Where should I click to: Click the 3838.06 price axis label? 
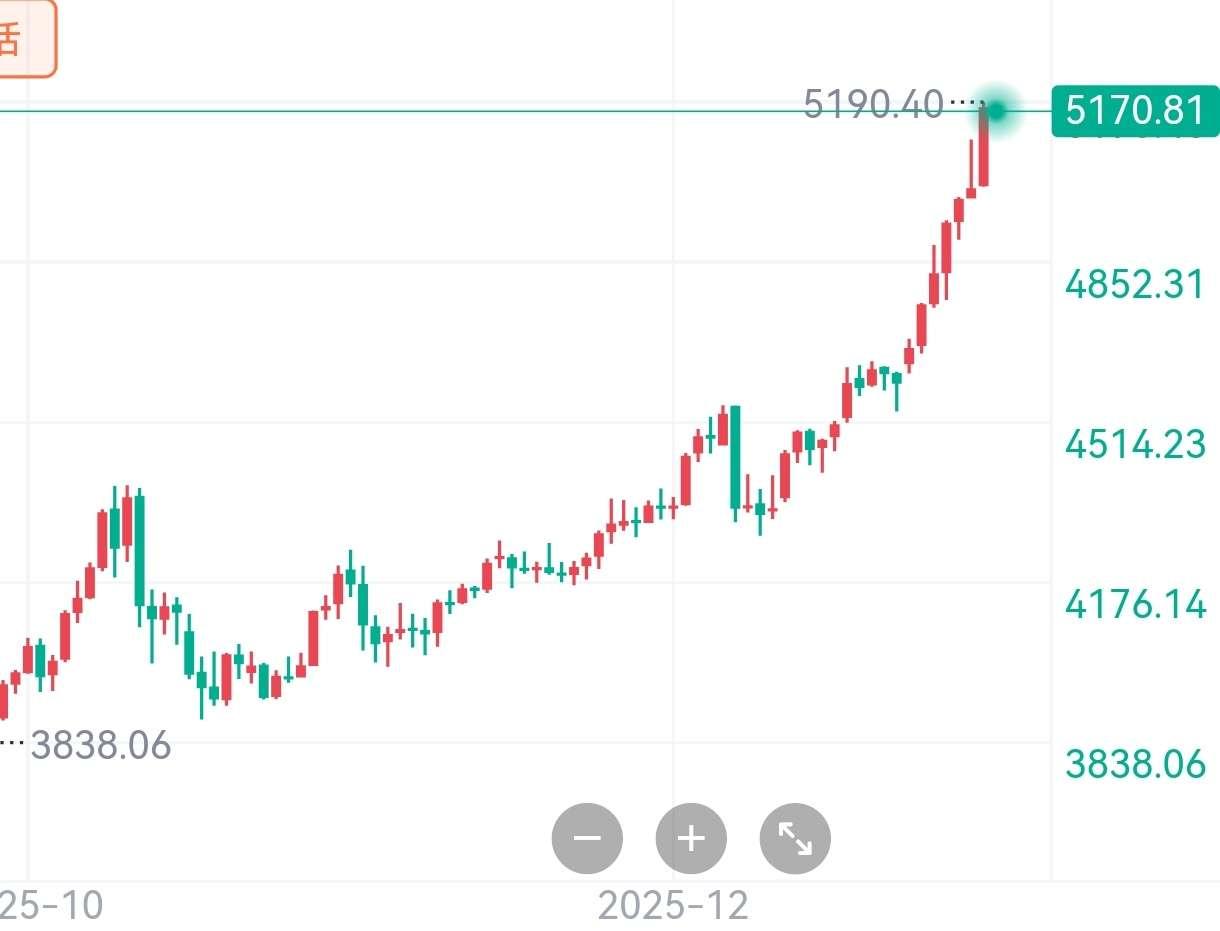pos(1135,764)
